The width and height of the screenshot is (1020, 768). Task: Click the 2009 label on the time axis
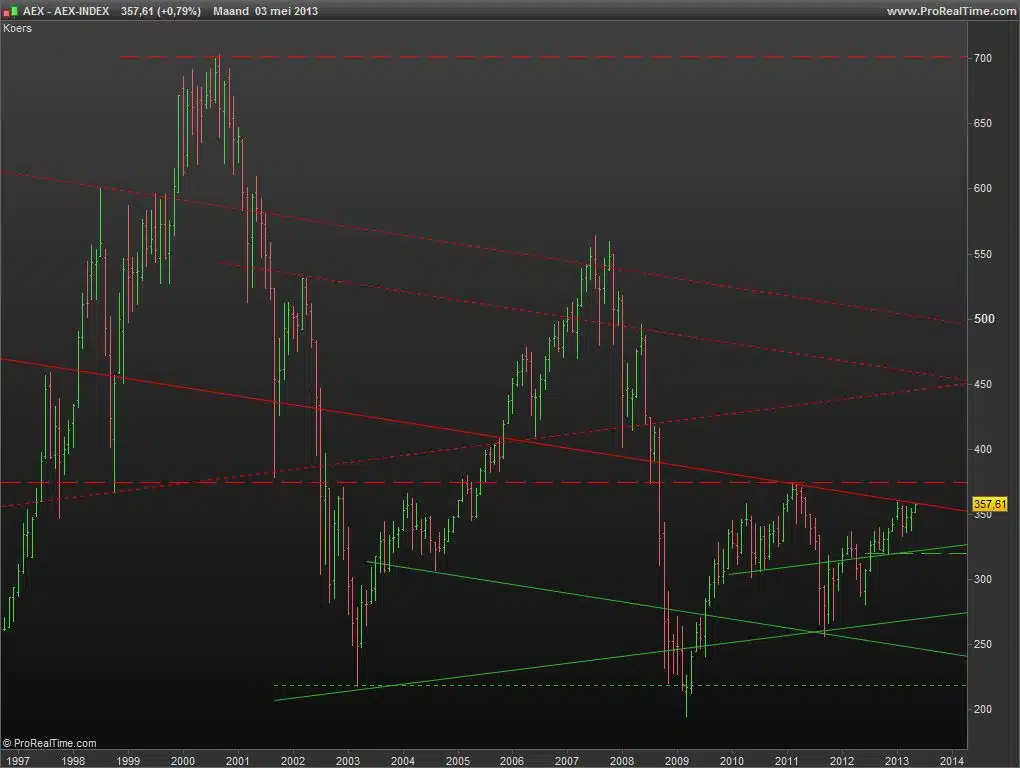pos(676,759)
